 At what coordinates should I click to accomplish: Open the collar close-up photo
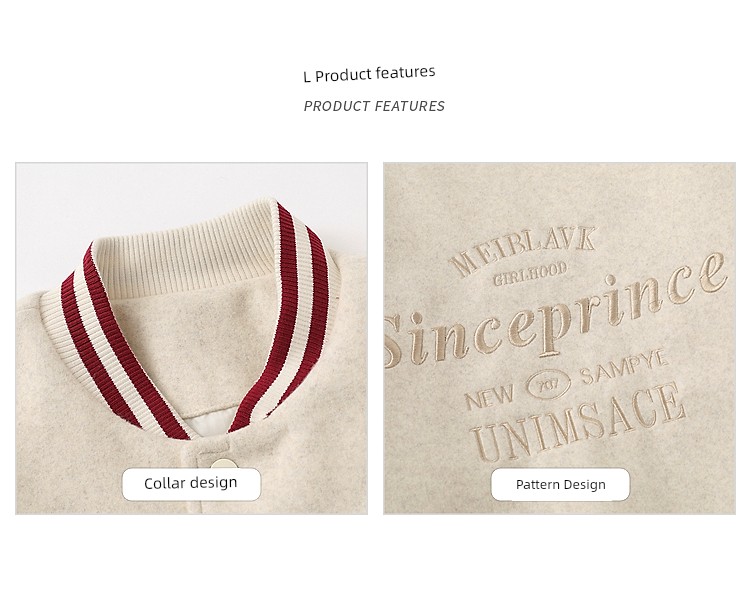pyautogui.click(x=191, y=339)
